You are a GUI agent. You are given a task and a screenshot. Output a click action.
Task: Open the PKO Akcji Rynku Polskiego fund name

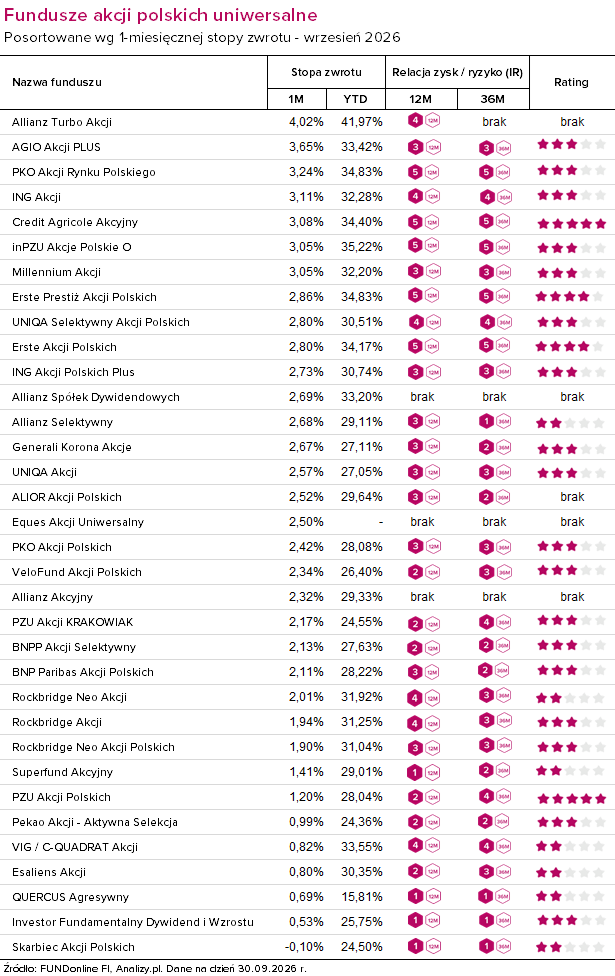point(83,172)
